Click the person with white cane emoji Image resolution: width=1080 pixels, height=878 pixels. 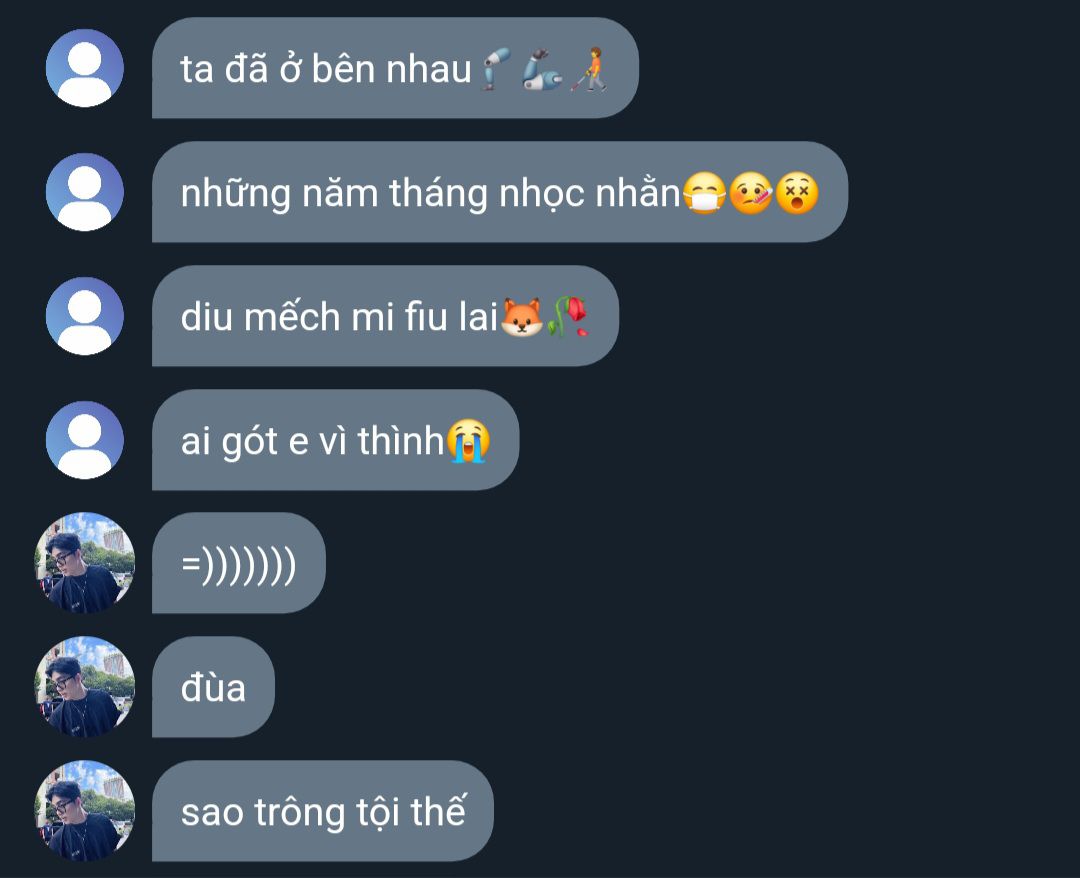click(590, 69)
